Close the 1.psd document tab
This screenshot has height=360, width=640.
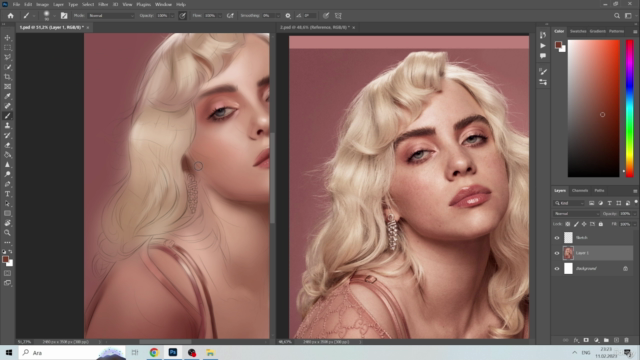(x=88, y=27)
